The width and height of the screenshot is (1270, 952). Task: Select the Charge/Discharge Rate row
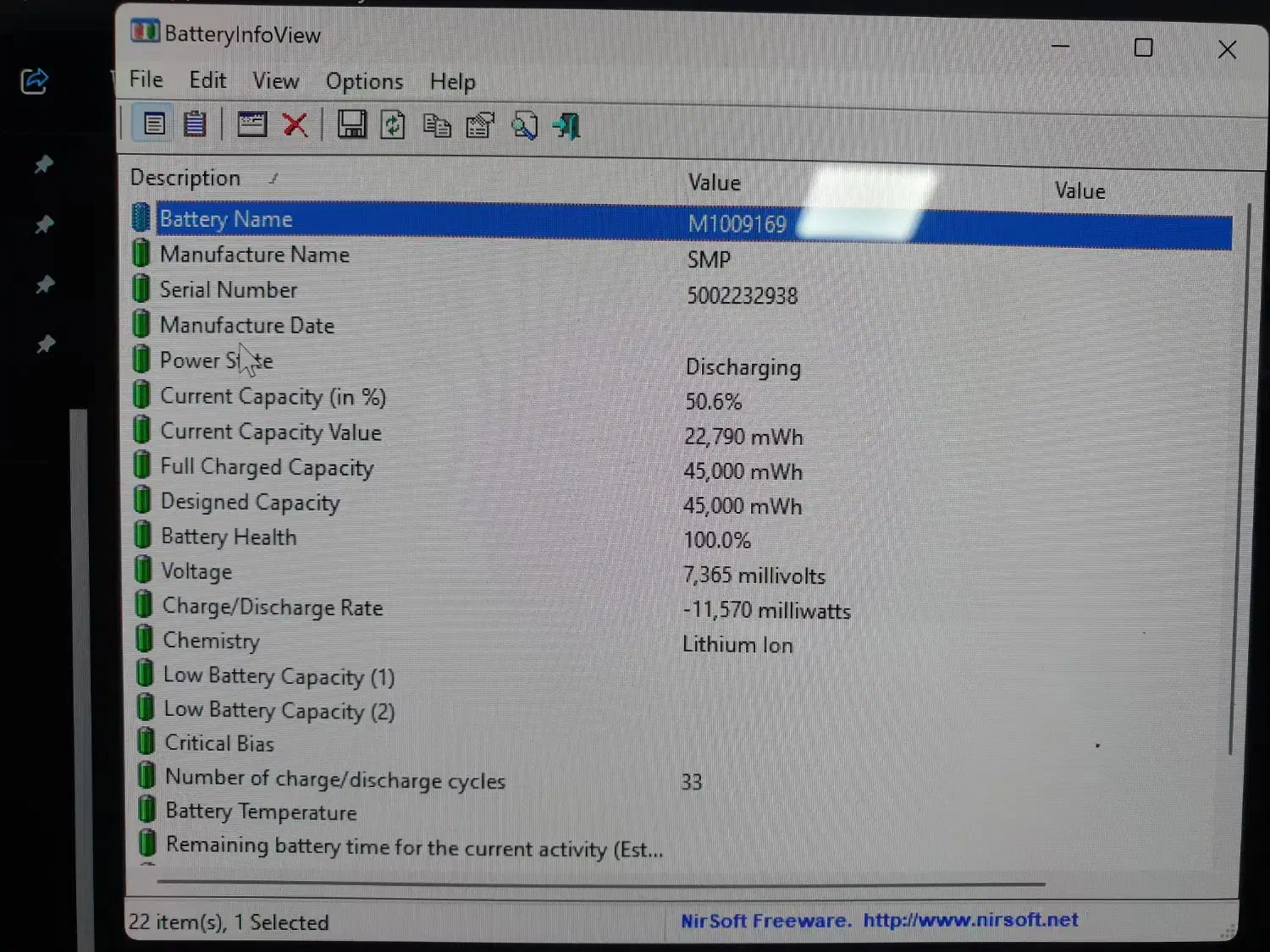pyautogui.click(x=682, y=608)
